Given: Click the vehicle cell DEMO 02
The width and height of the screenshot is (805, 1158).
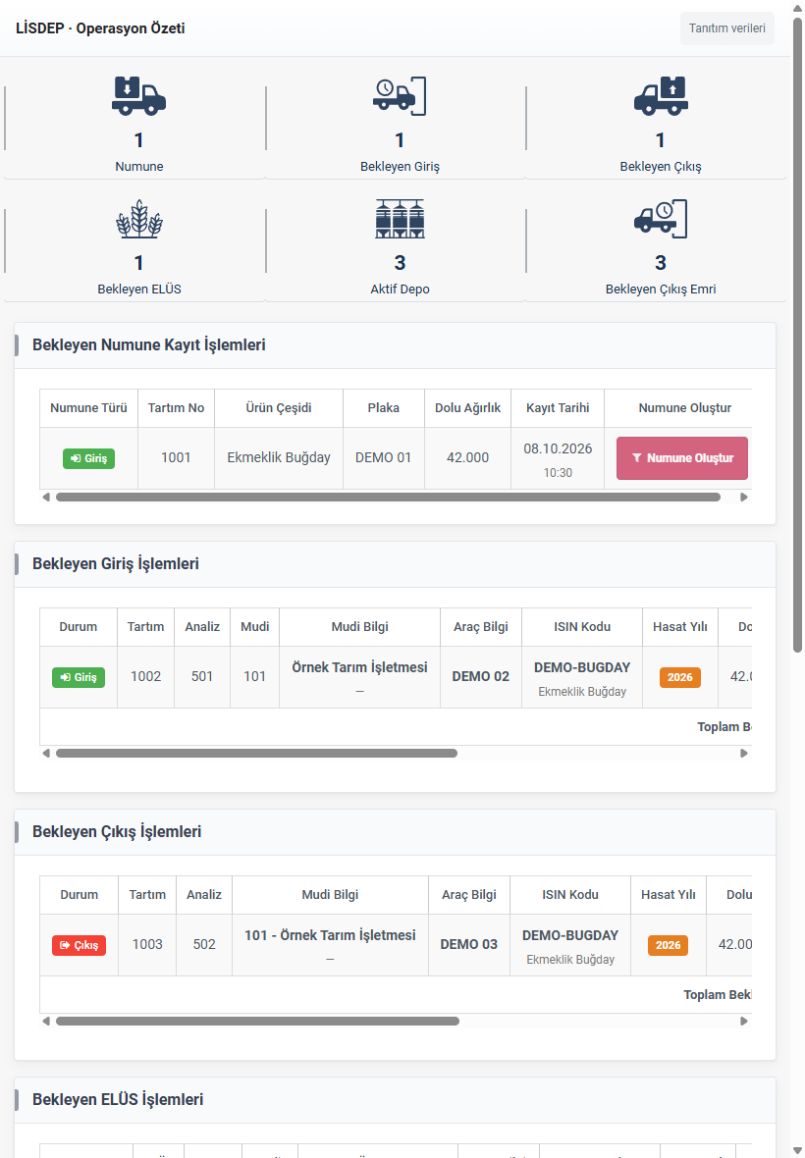Looking at the screenshot, I should [481, 677].
